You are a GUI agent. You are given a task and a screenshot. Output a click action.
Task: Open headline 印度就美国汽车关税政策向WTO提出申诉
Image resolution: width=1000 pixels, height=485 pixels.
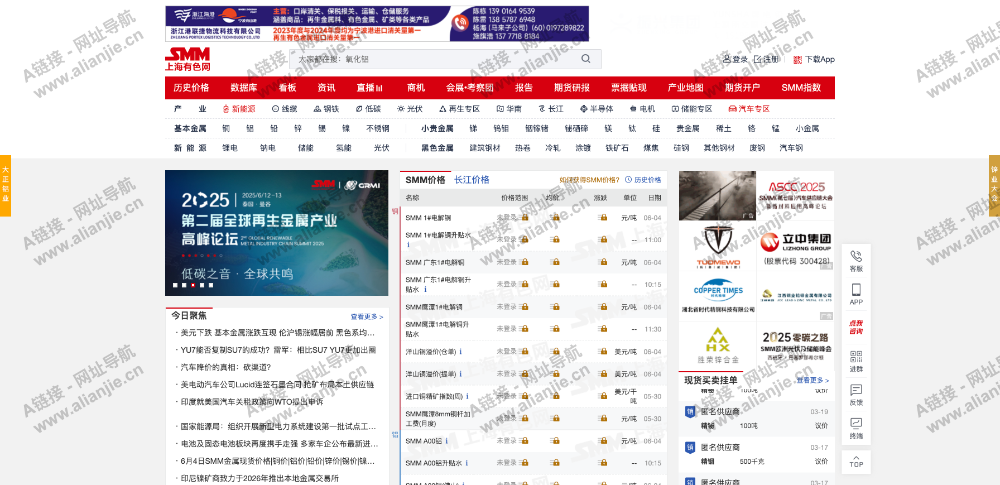pos(252,402)
